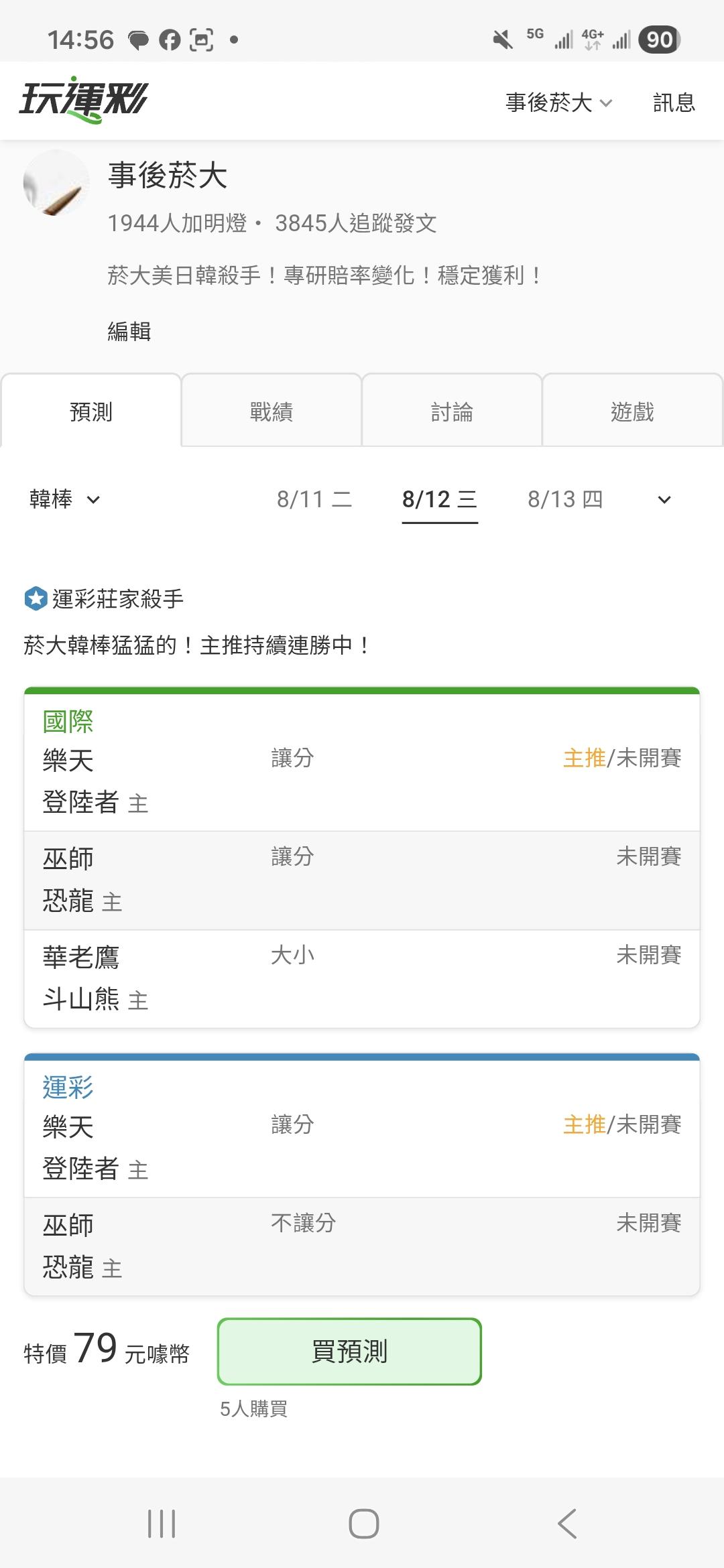Viewport: 724px width, 1568px height.
Task: Expand the 事後菸大 account dropdown
Action: pyautogui.click(x=559, y=103)
